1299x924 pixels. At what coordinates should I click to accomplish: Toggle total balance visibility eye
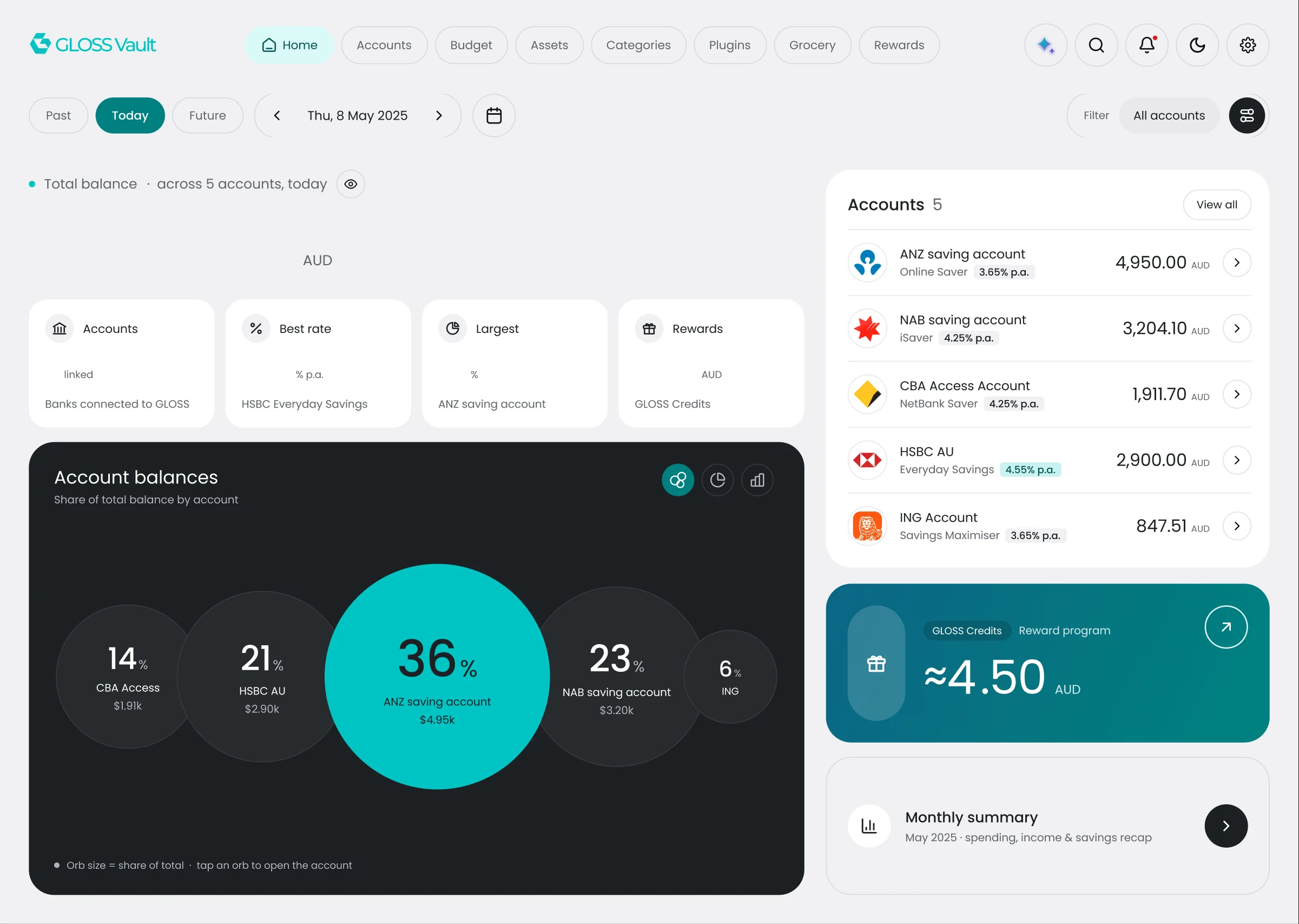pos(350,185)
